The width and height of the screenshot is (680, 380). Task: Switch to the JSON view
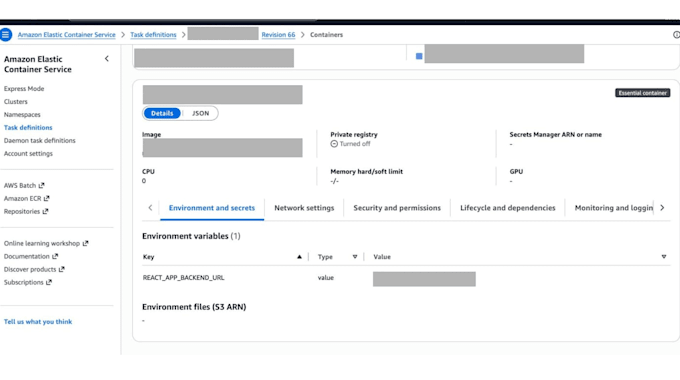200,113
